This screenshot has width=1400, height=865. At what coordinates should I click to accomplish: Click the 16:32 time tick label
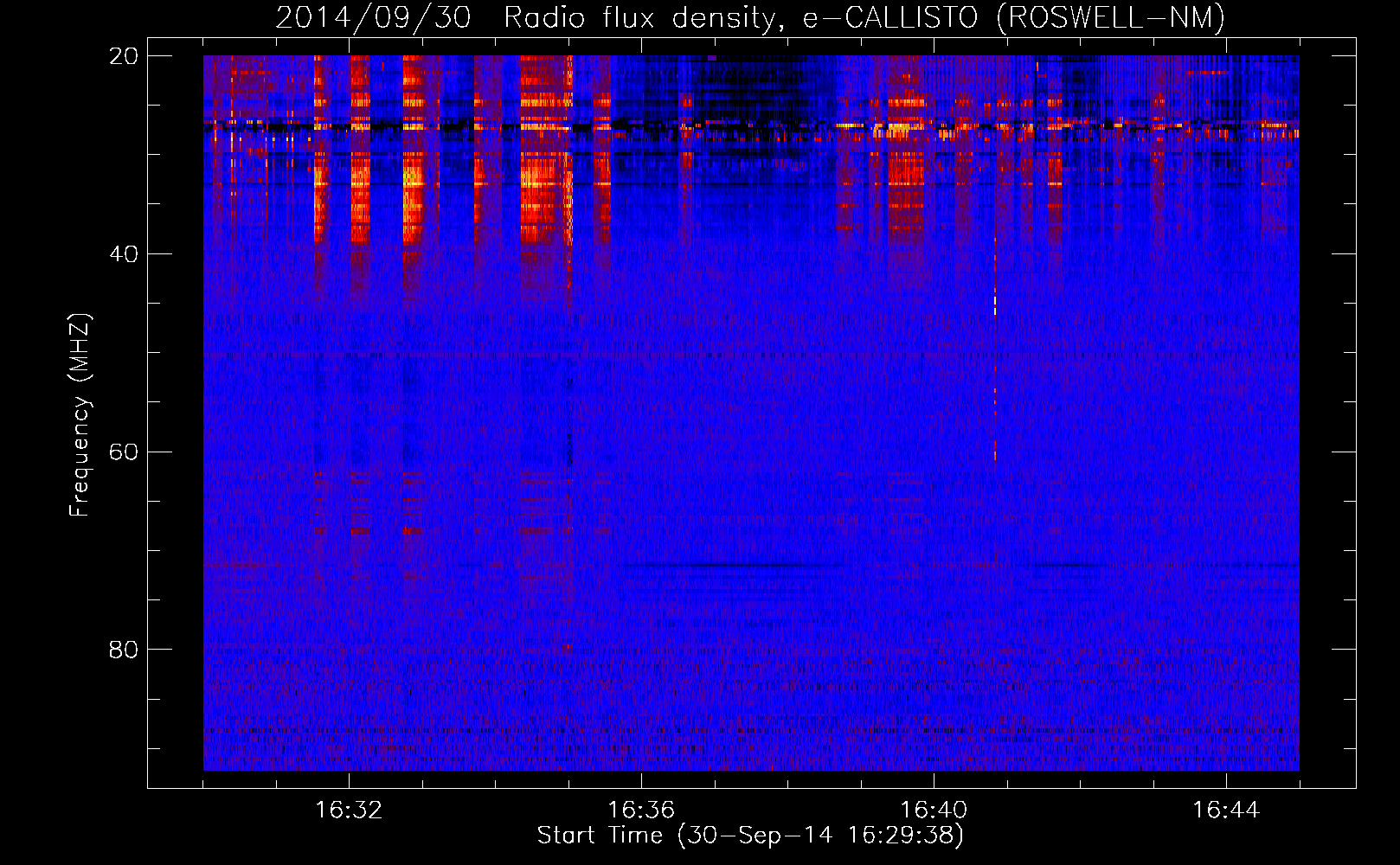tap(349, 811)
